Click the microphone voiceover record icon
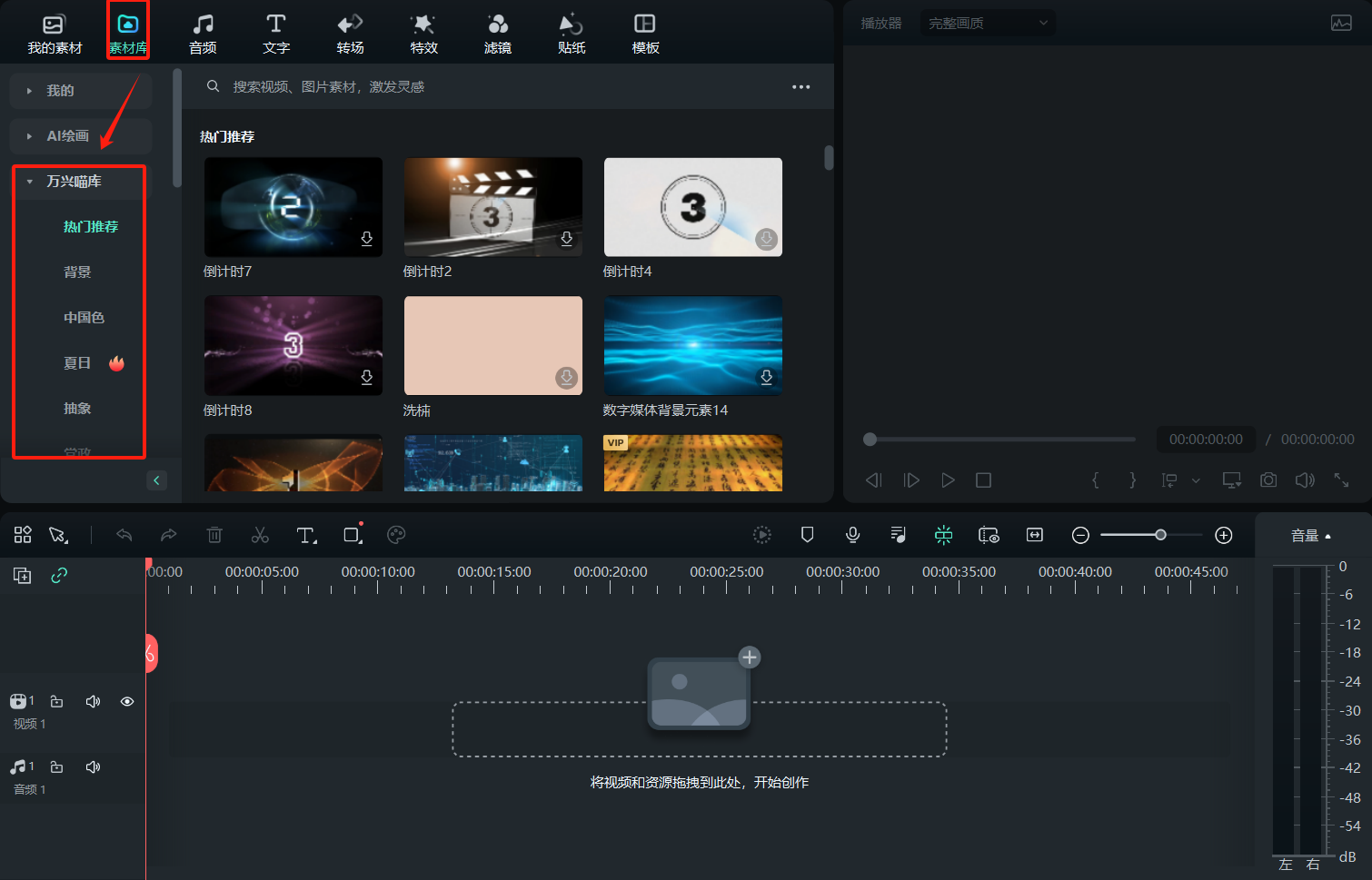Viewport: 1372px width, 880px height. tap(852, 535)
